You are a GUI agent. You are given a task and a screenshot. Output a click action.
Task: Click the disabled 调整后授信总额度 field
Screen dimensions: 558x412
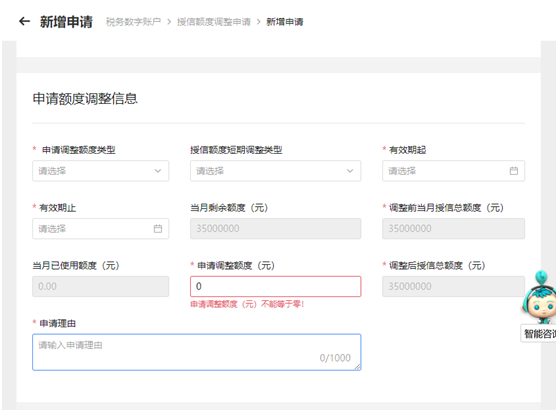point(453,286)
